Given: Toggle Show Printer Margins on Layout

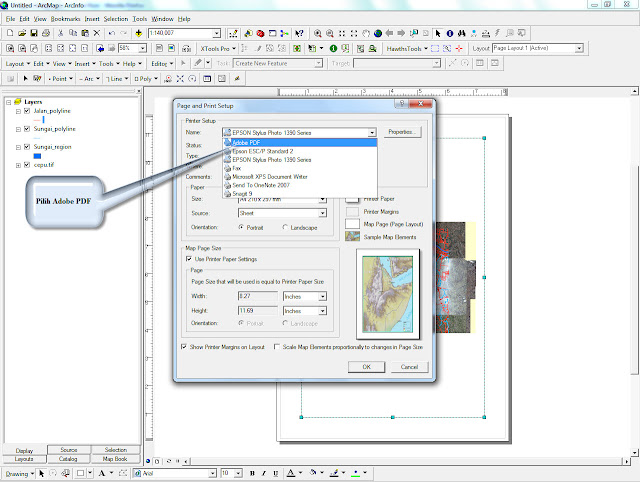Looking at the screenshot, I should [184, 347].
